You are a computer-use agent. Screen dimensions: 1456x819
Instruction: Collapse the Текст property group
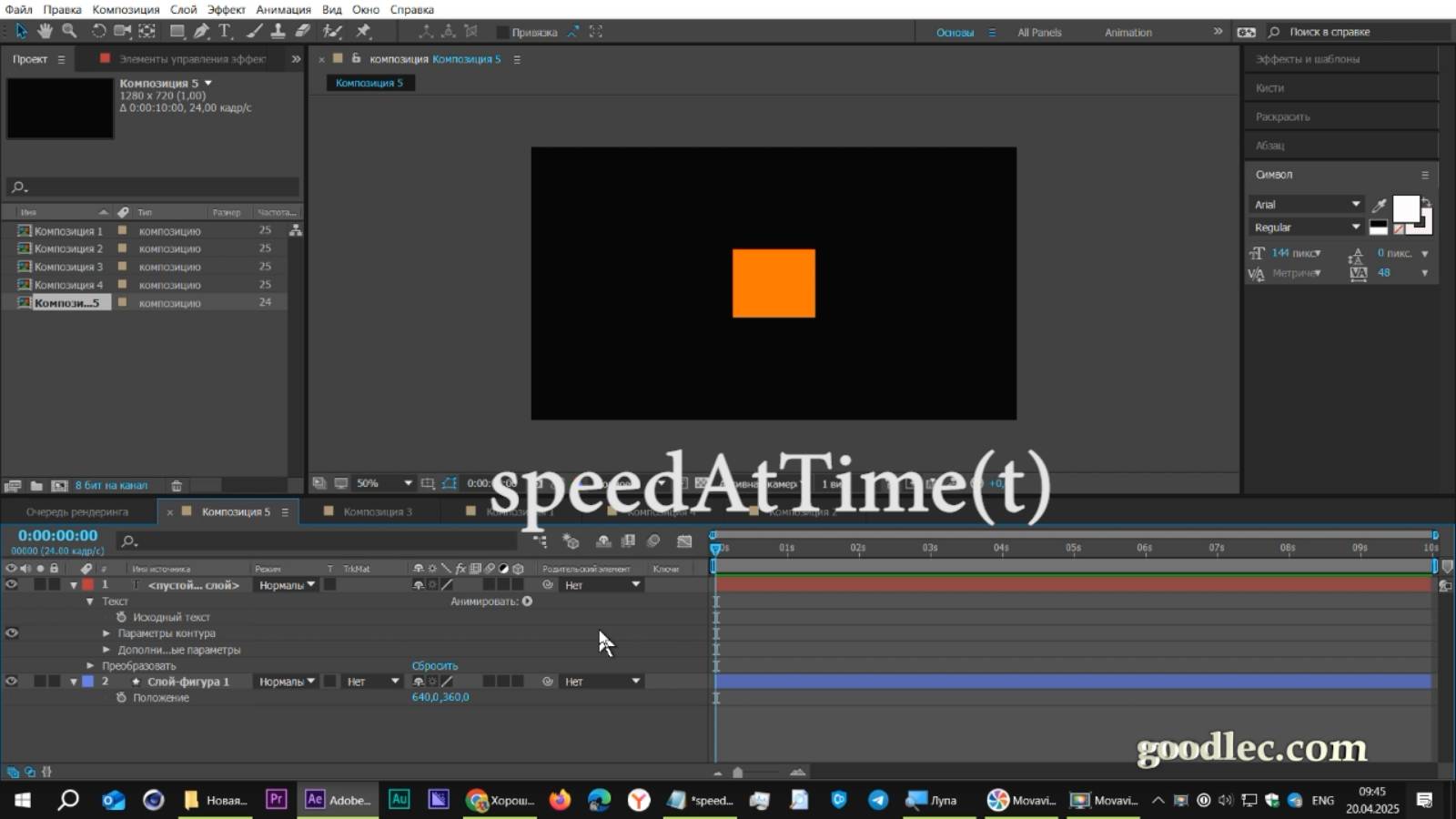point(89,601)
